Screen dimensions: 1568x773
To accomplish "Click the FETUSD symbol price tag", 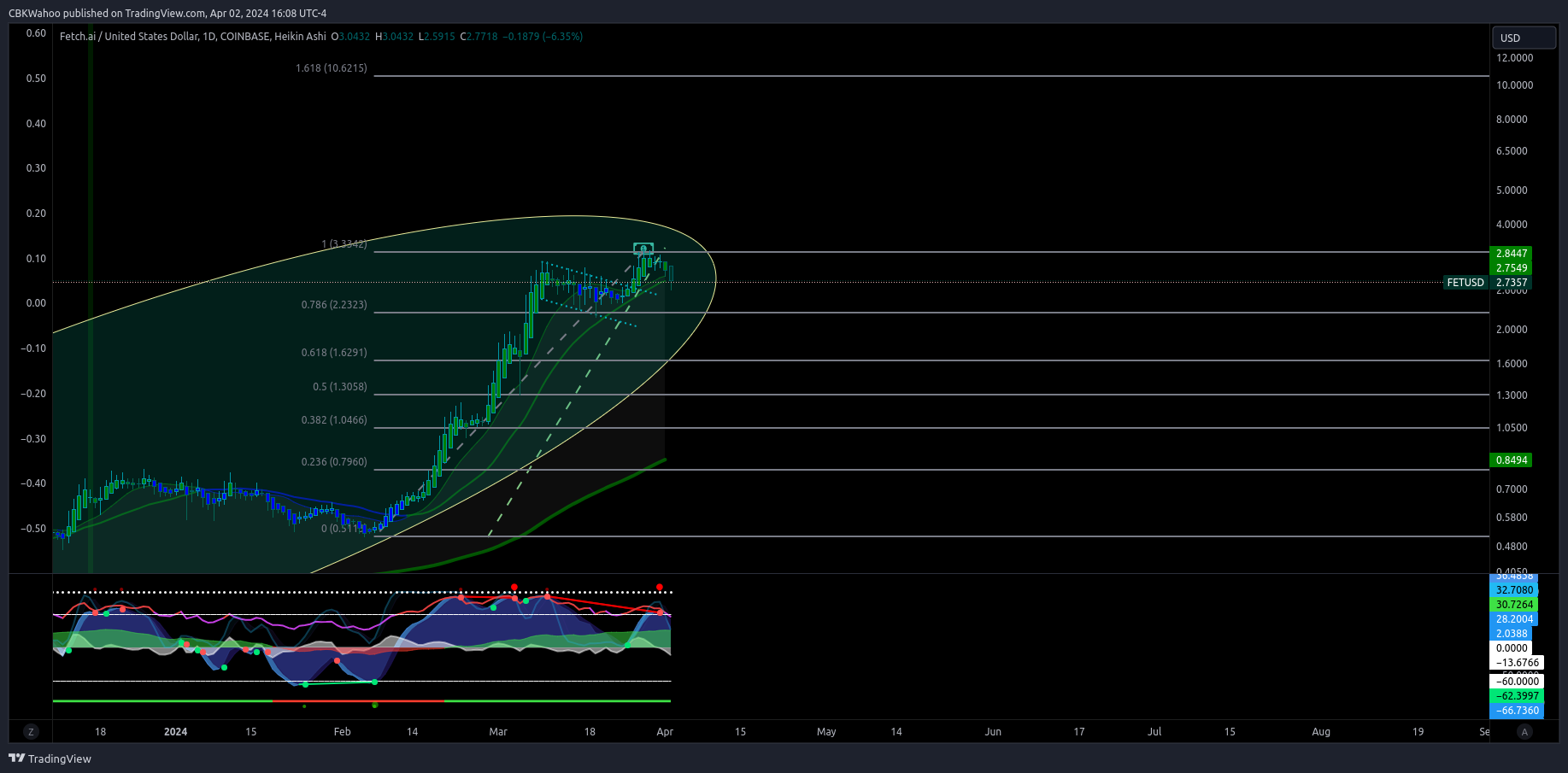I will tap(1465, 283).
